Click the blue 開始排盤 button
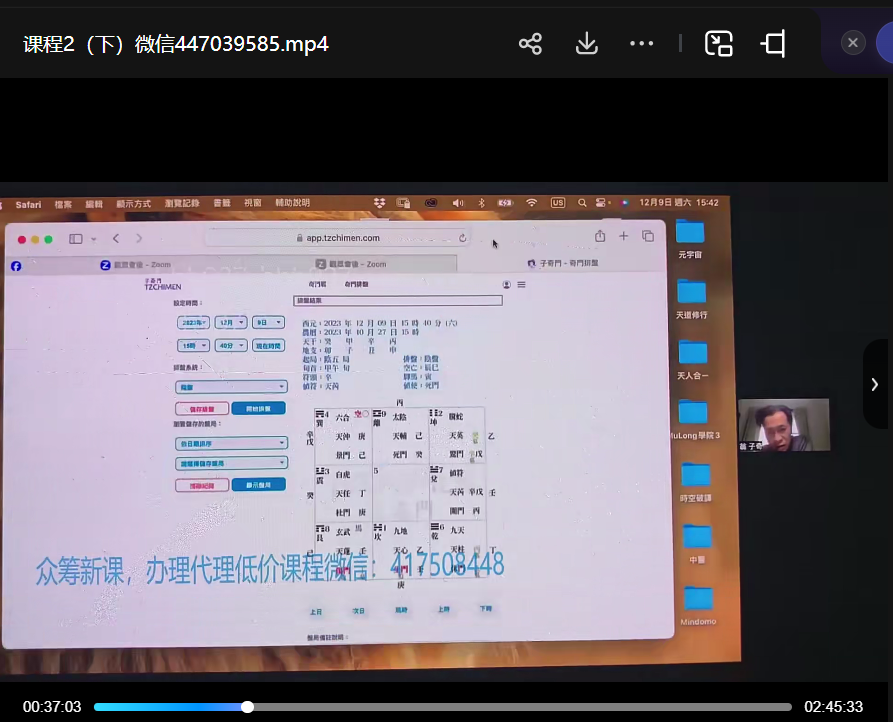Image resolution: width=893 pixels, height=722 pixels. click(251, 408)
